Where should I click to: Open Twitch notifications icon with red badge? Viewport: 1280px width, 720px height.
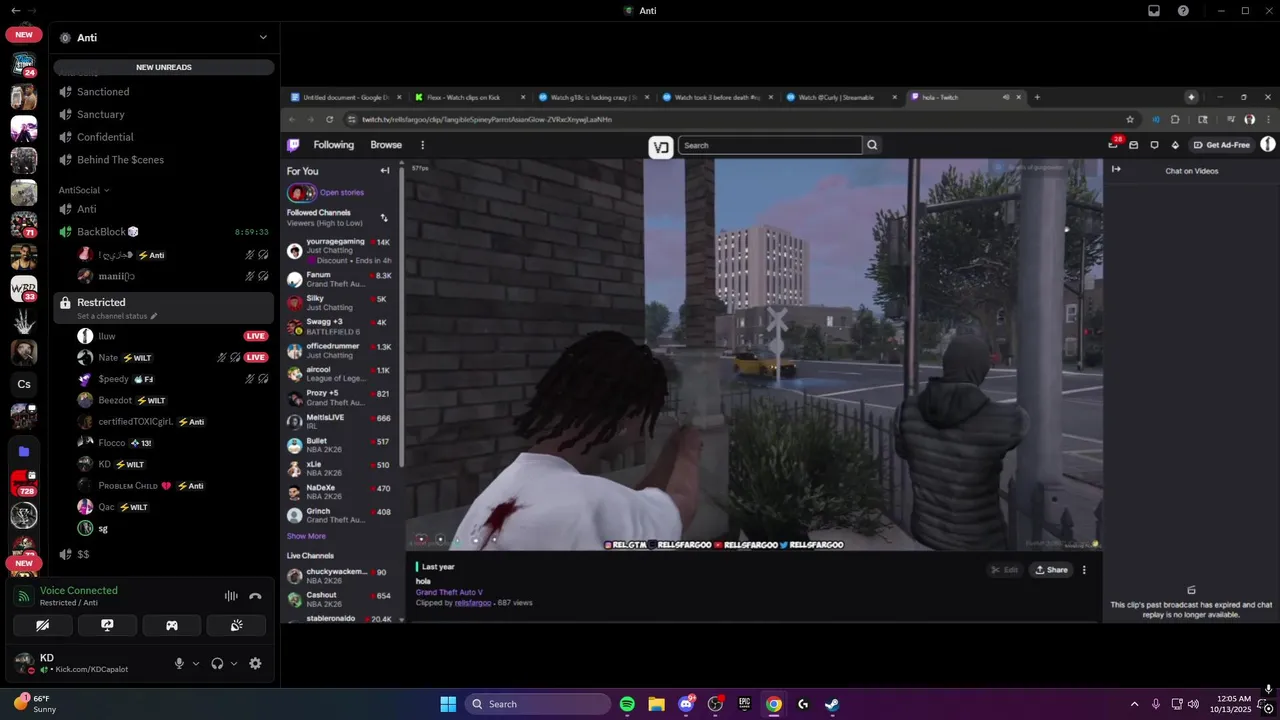coord(1114,144)
